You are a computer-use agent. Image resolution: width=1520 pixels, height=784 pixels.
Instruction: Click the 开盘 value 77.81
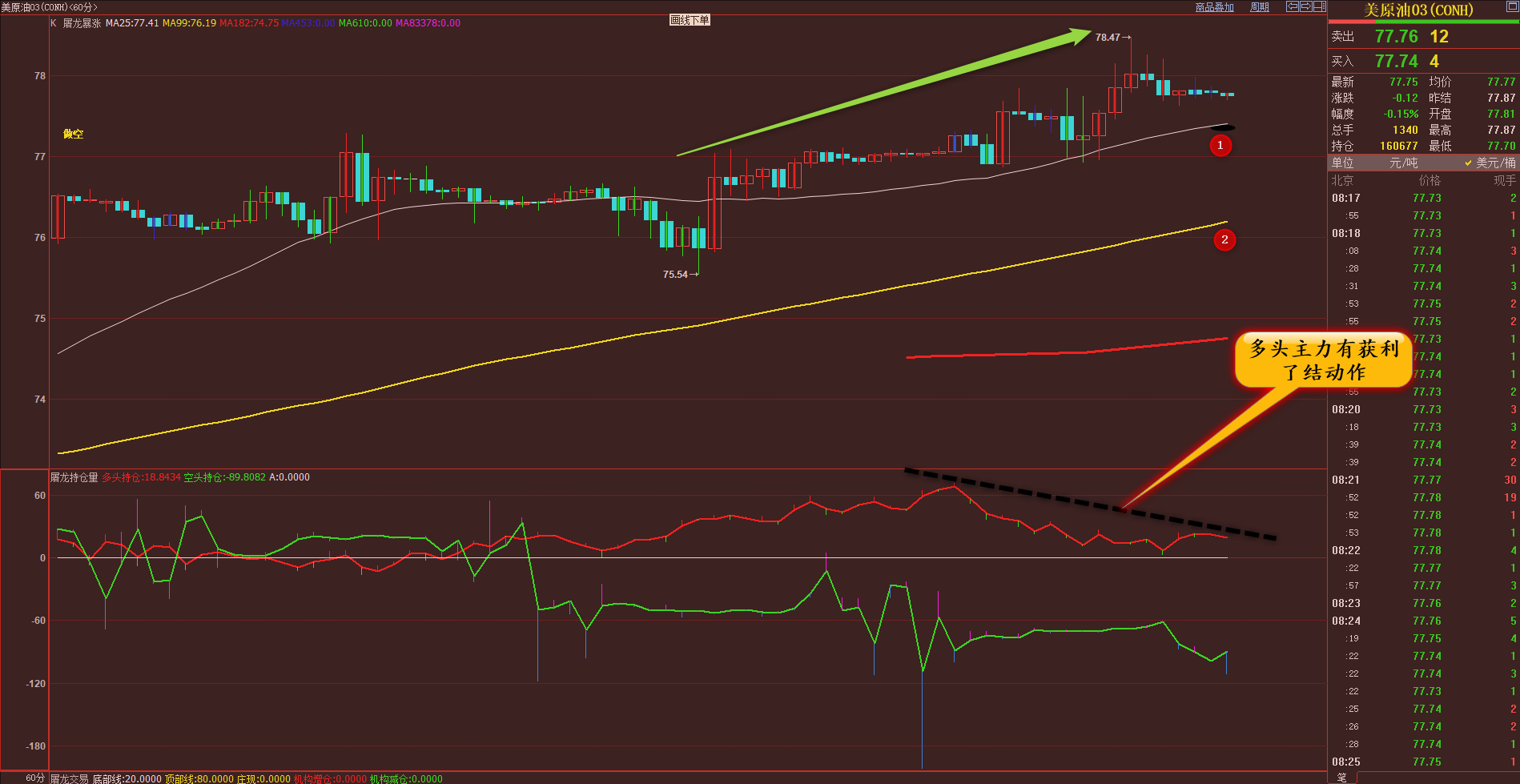1501,114
